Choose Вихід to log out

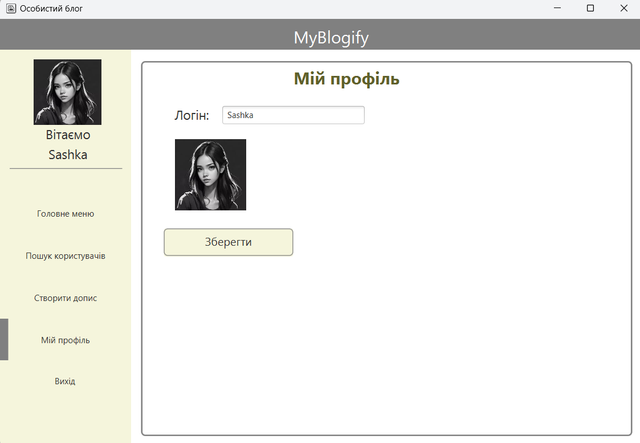coord(65,381)
